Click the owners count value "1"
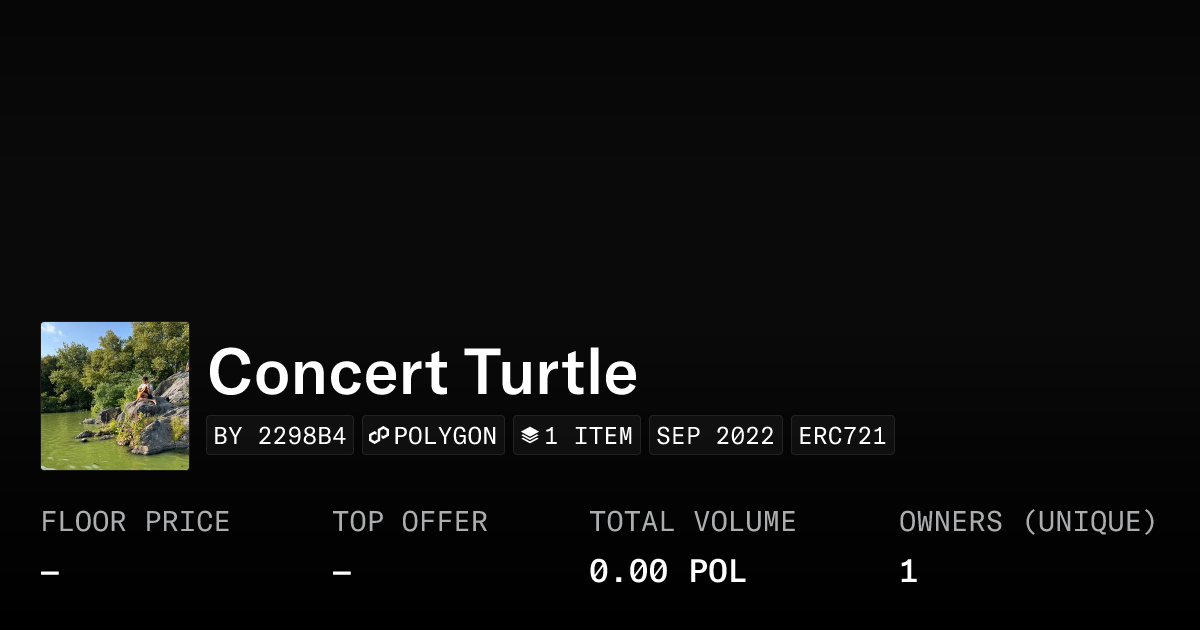This screenshot has height=630, width=1200. coord(908,572)
